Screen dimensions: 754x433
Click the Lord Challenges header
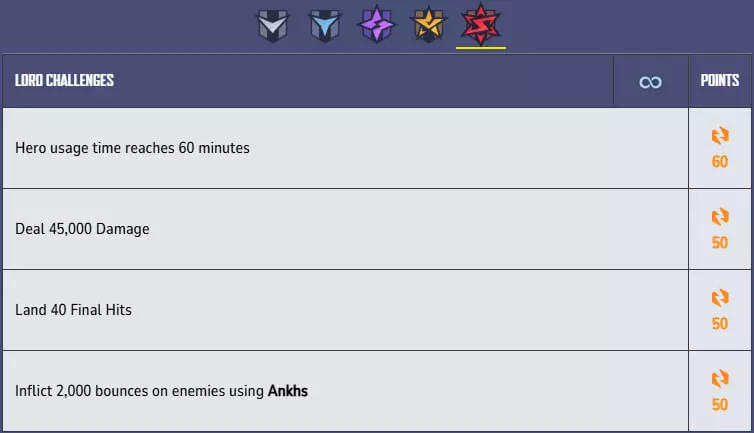coord(64,81)
